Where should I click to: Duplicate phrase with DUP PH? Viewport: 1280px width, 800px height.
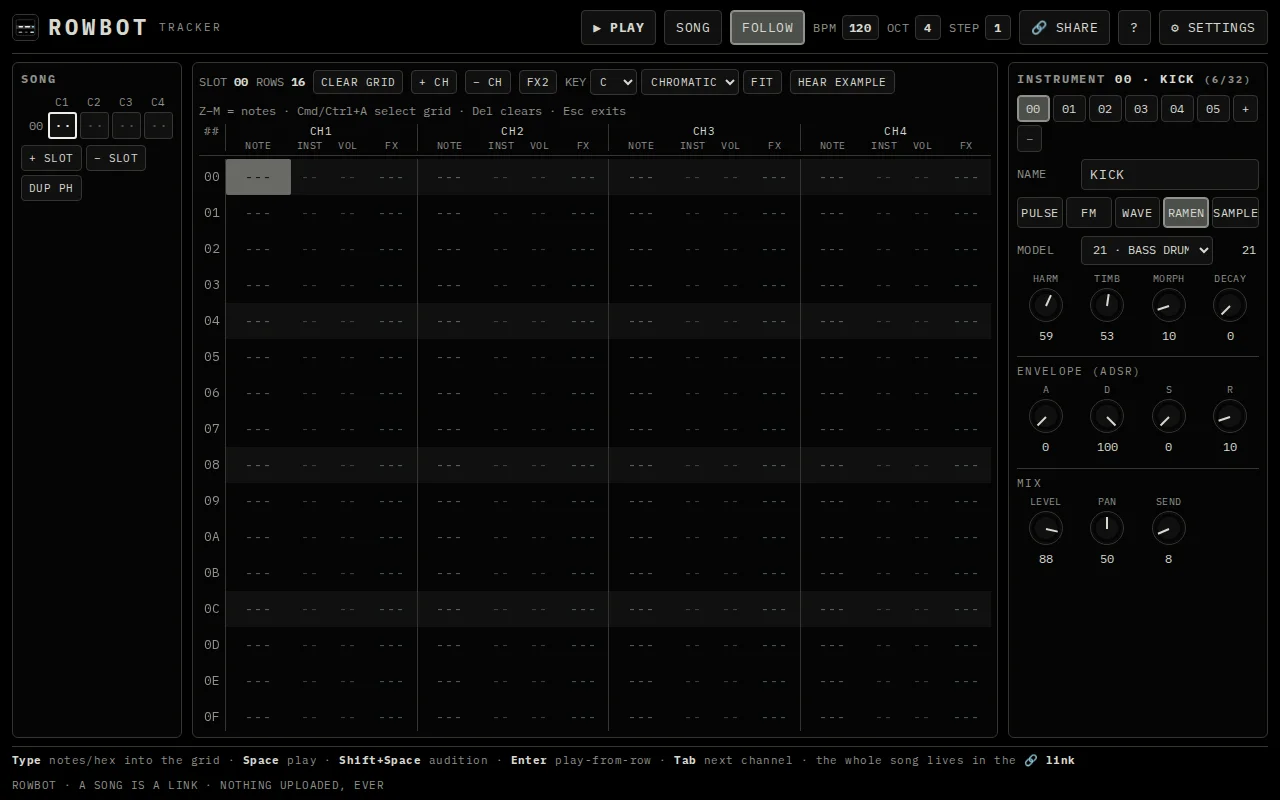pyautogui.click(x=51, y=188)
